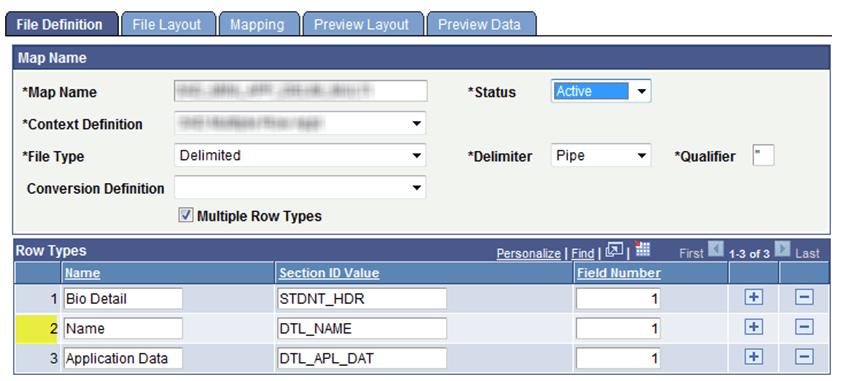Click the First link in Row Types
The image size is (841, 381).
691,253
